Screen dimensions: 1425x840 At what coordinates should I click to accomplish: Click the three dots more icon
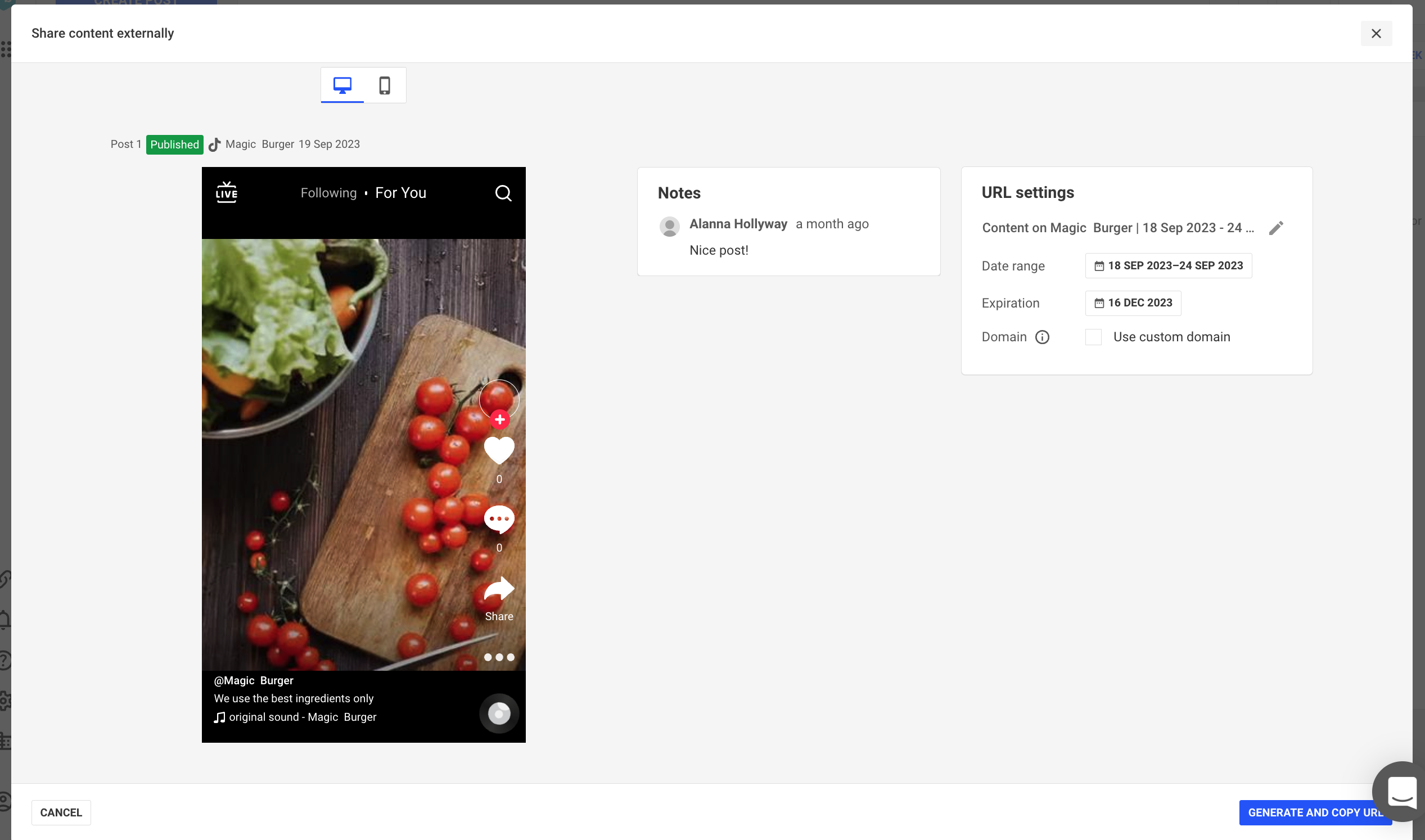(499, 657)
